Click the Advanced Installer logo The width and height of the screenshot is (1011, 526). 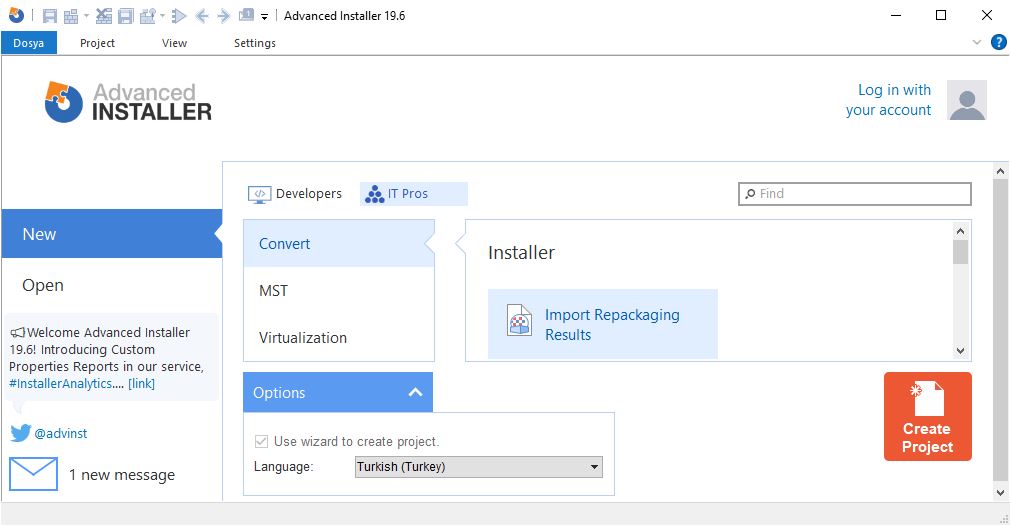tap(128, 102)
